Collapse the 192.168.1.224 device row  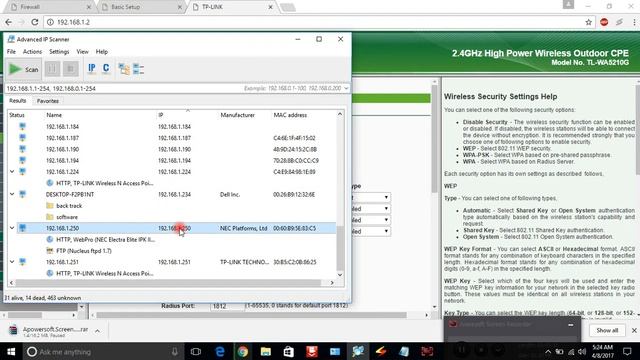12,172
